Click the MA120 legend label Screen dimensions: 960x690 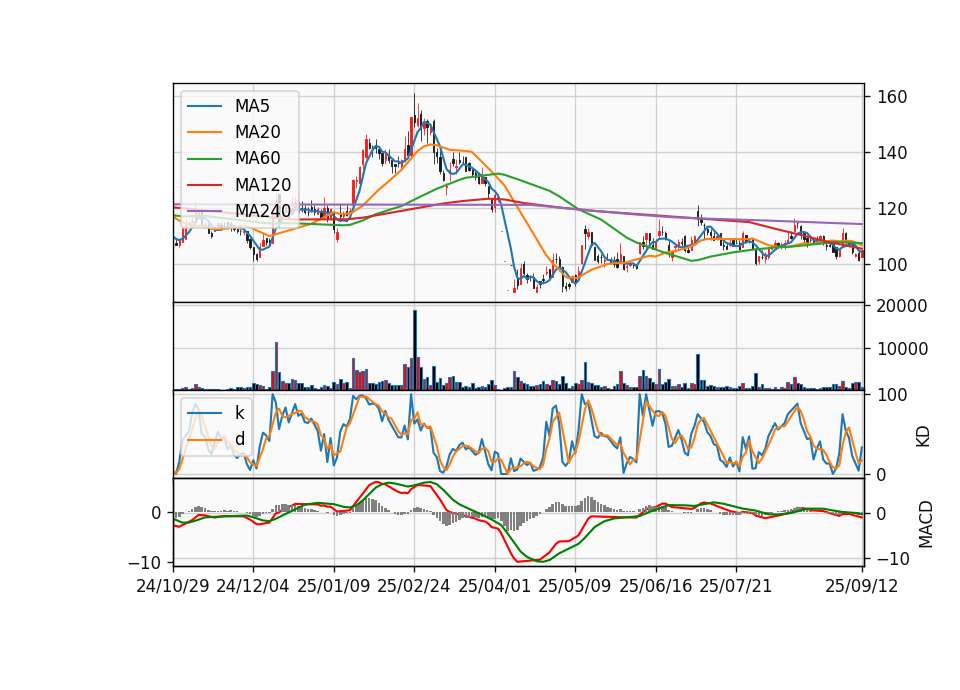click(x=263, y=184)
